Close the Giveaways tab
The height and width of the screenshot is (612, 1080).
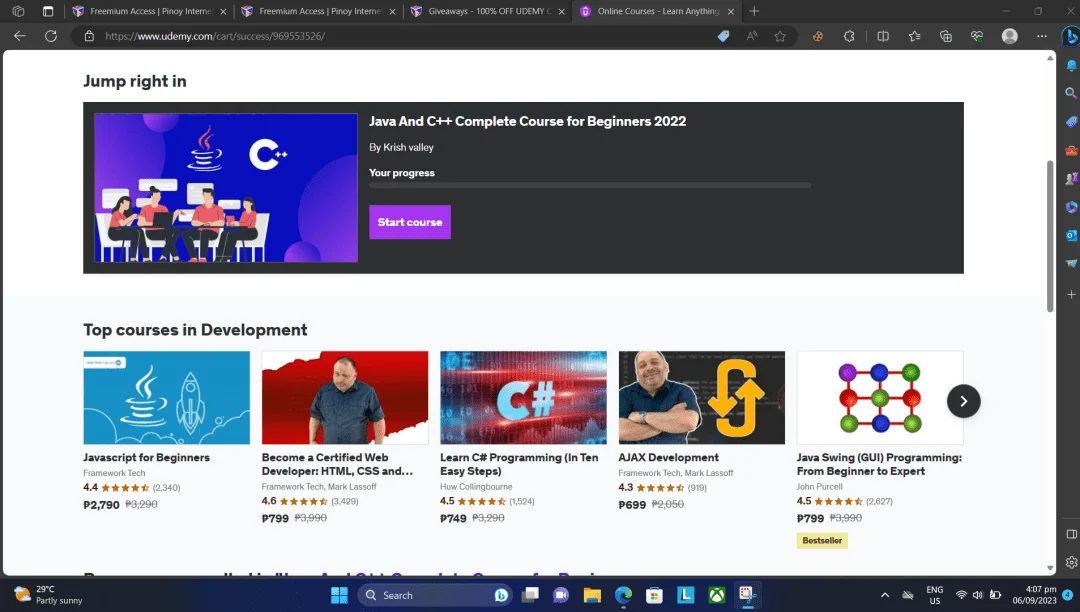[x=561, y=11]
